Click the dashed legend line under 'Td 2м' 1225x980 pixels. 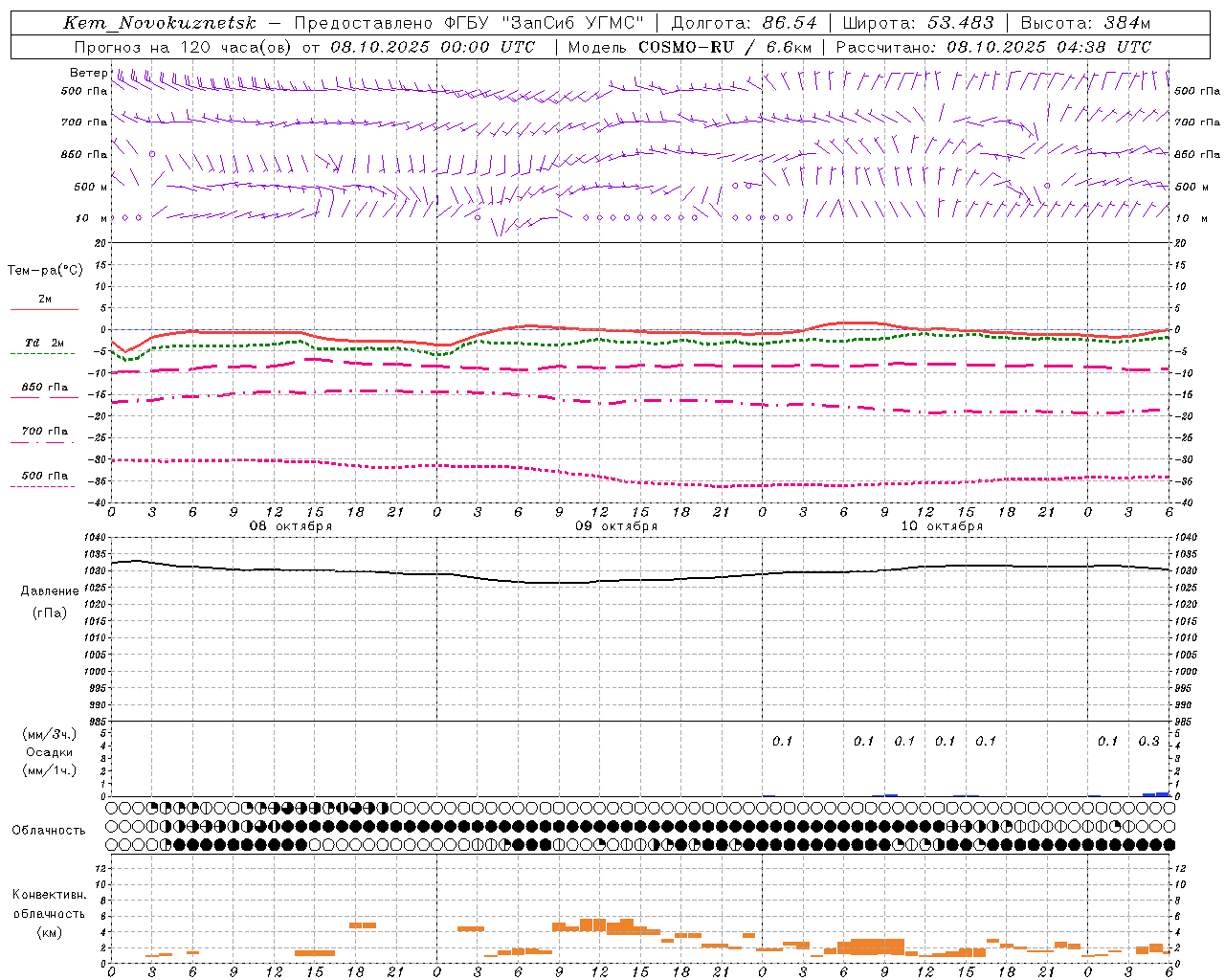coord(42,353)
